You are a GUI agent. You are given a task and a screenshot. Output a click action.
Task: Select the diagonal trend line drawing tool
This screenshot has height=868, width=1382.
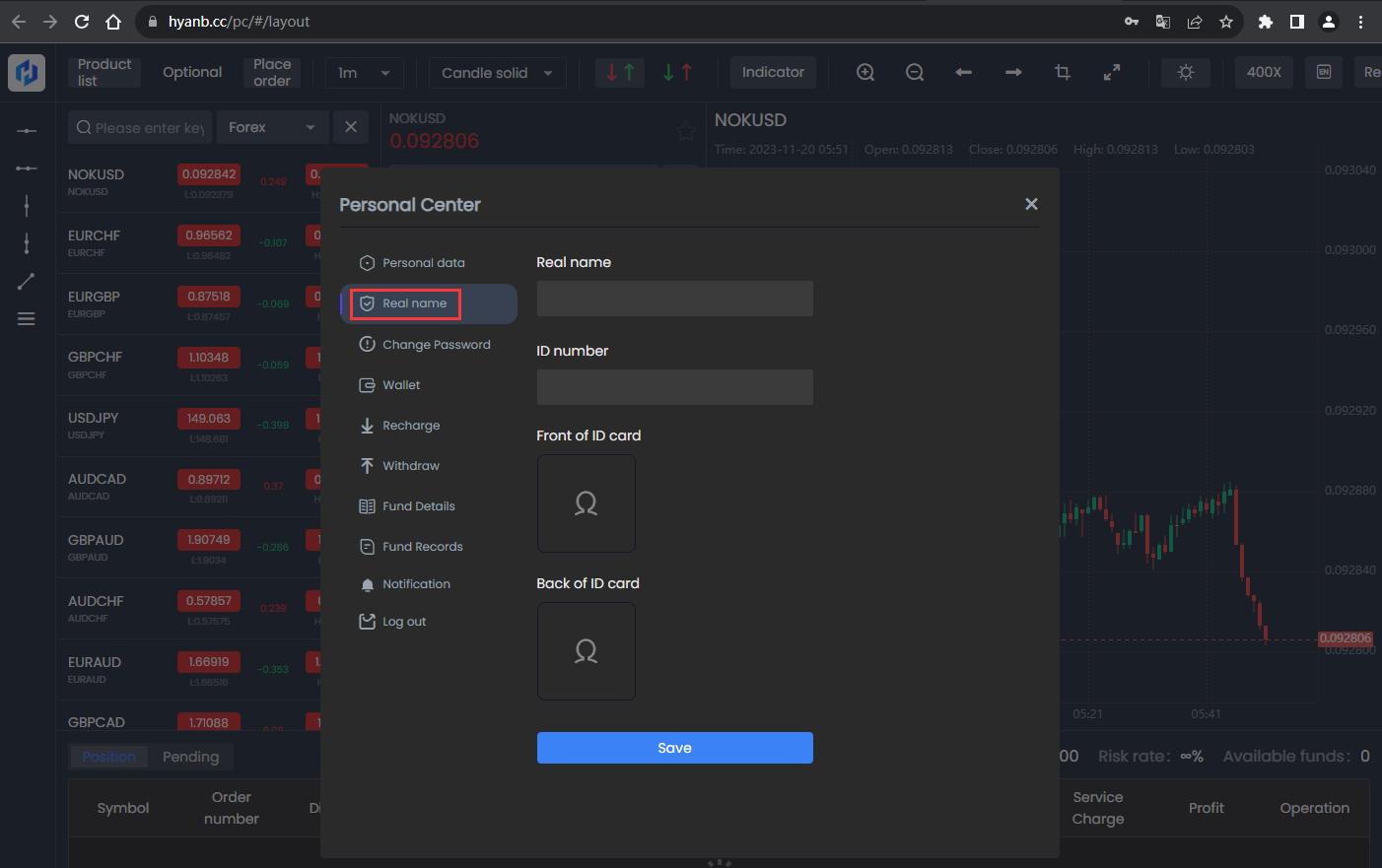pos(27,281)
